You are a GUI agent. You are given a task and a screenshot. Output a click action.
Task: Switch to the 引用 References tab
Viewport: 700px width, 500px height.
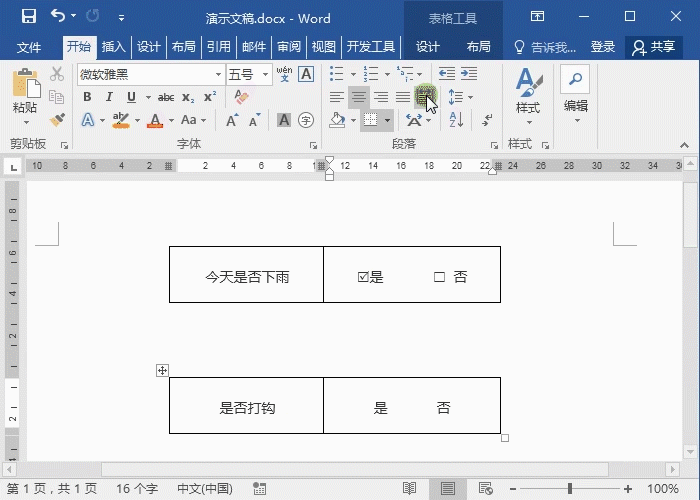219,47
